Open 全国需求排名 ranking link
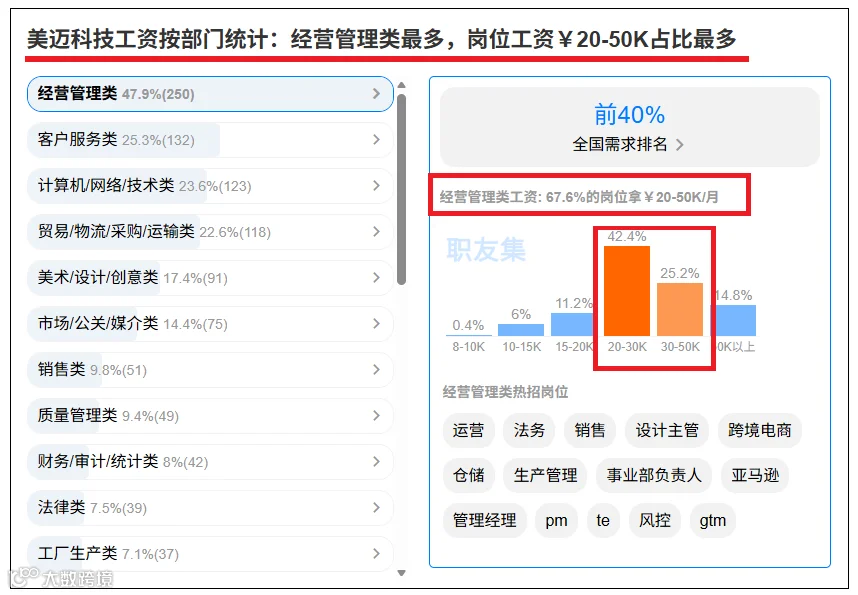 628,145
